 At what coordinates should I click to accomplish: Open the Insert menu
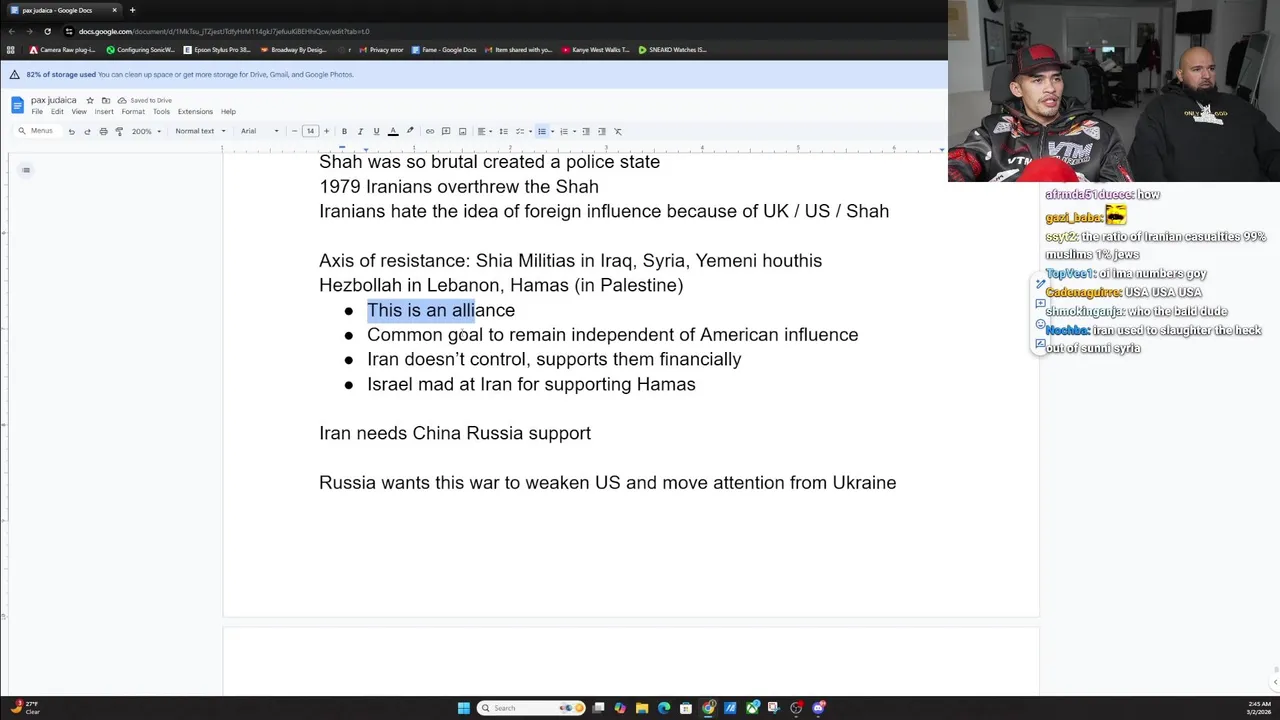104,112
